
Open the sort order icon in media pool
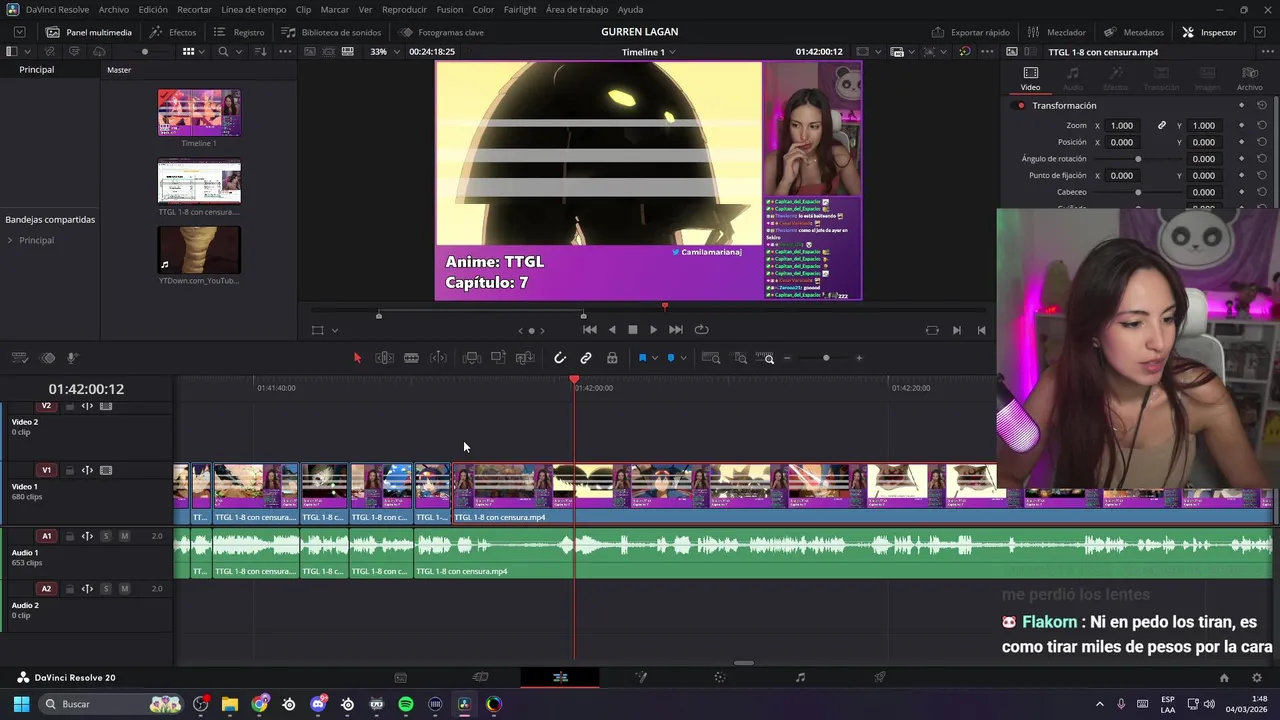261,51
